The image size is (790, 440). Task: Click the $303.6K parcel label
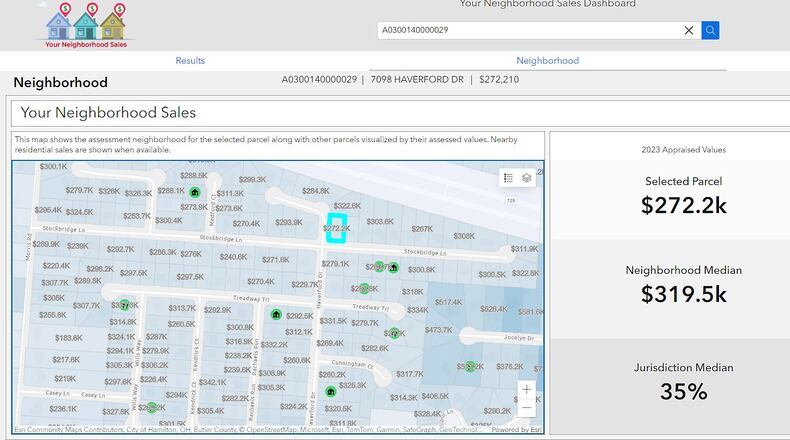click(x=380, y=221)
